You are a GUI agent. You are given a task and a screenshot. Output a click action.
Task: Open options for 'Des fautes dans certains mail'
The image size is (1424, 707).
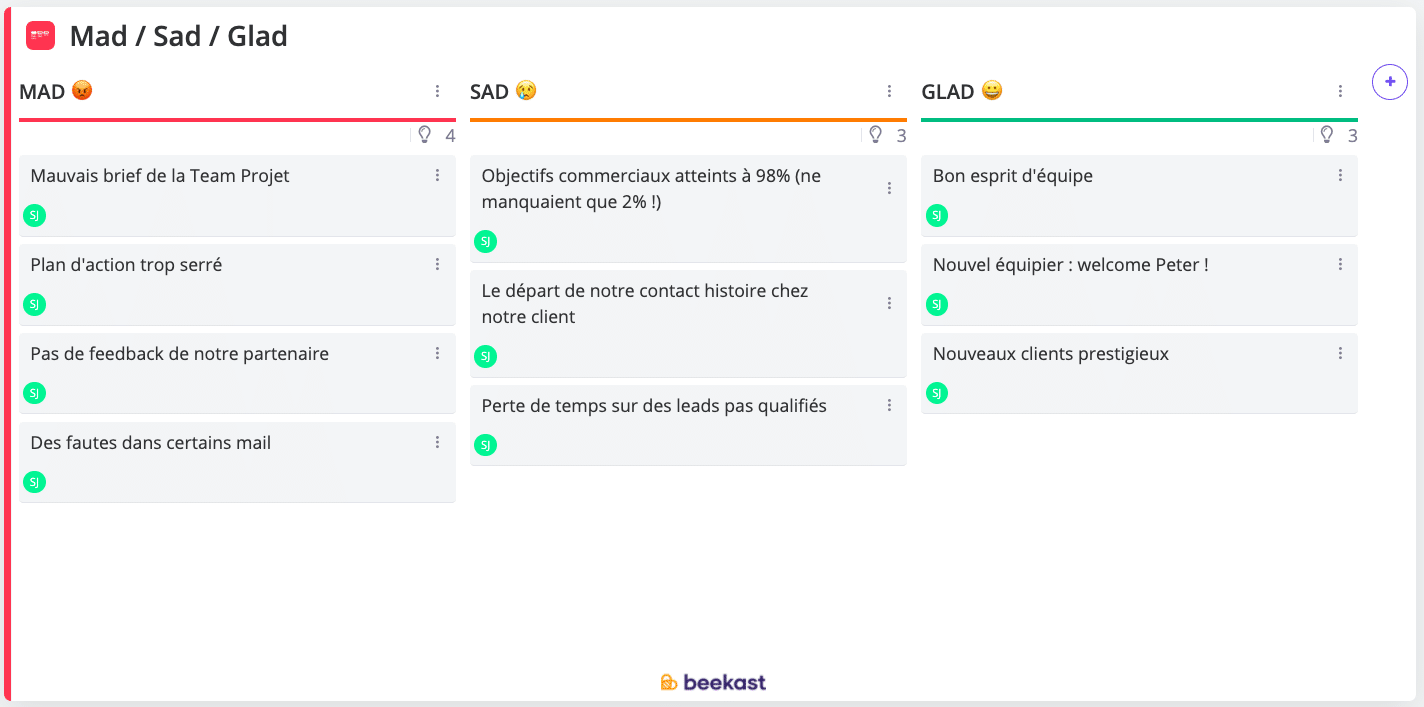tap(437, 443)
